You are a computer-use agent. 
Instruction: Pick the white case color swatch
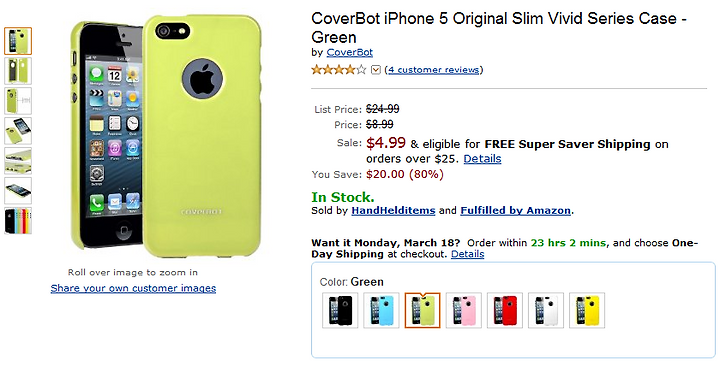click(x=546, y=310)
